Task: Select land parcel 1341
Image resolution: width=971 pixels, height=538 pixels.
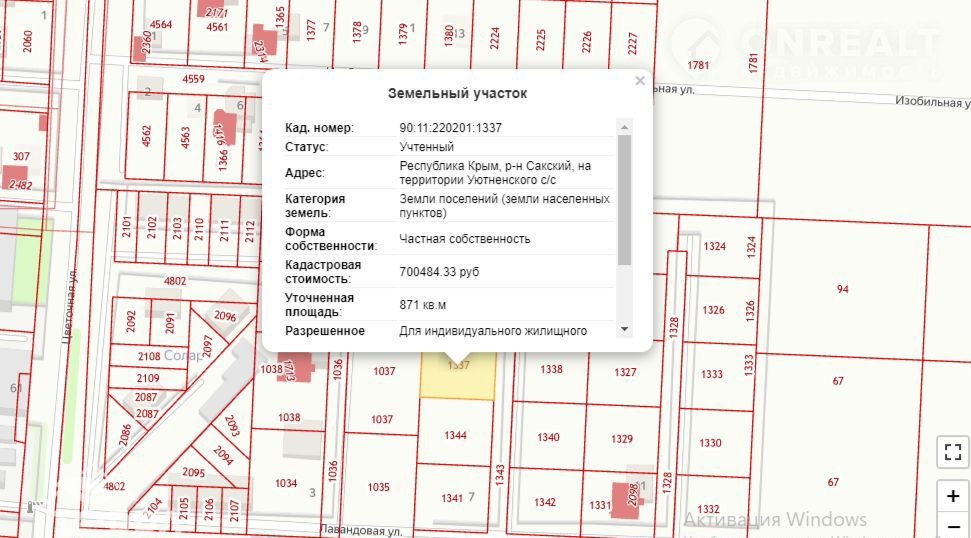Action: (x=452, y=498)
